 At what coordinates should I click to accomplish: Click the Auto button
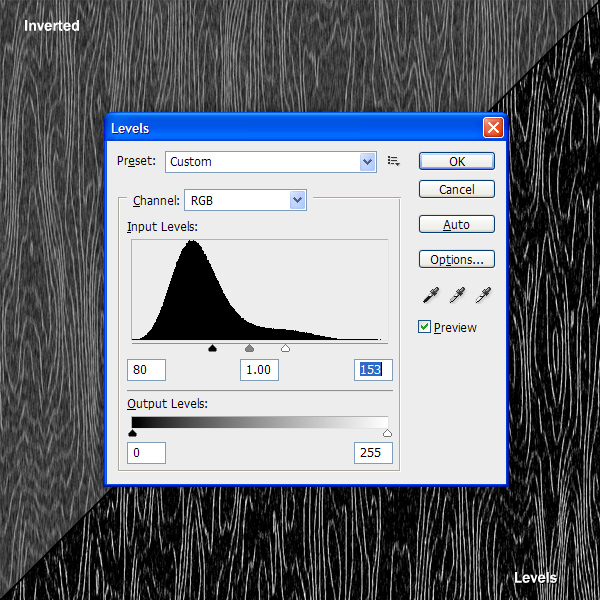click(x=457, y=224)
